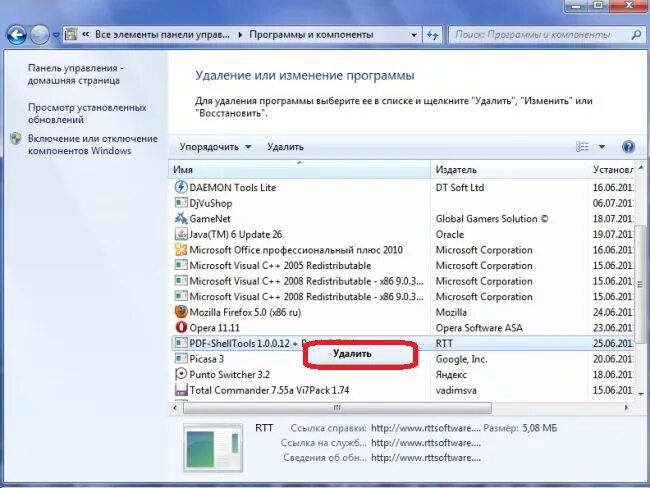Go back with the blue Back arrow
Screen dimensions: 650x488
point(17,35)
